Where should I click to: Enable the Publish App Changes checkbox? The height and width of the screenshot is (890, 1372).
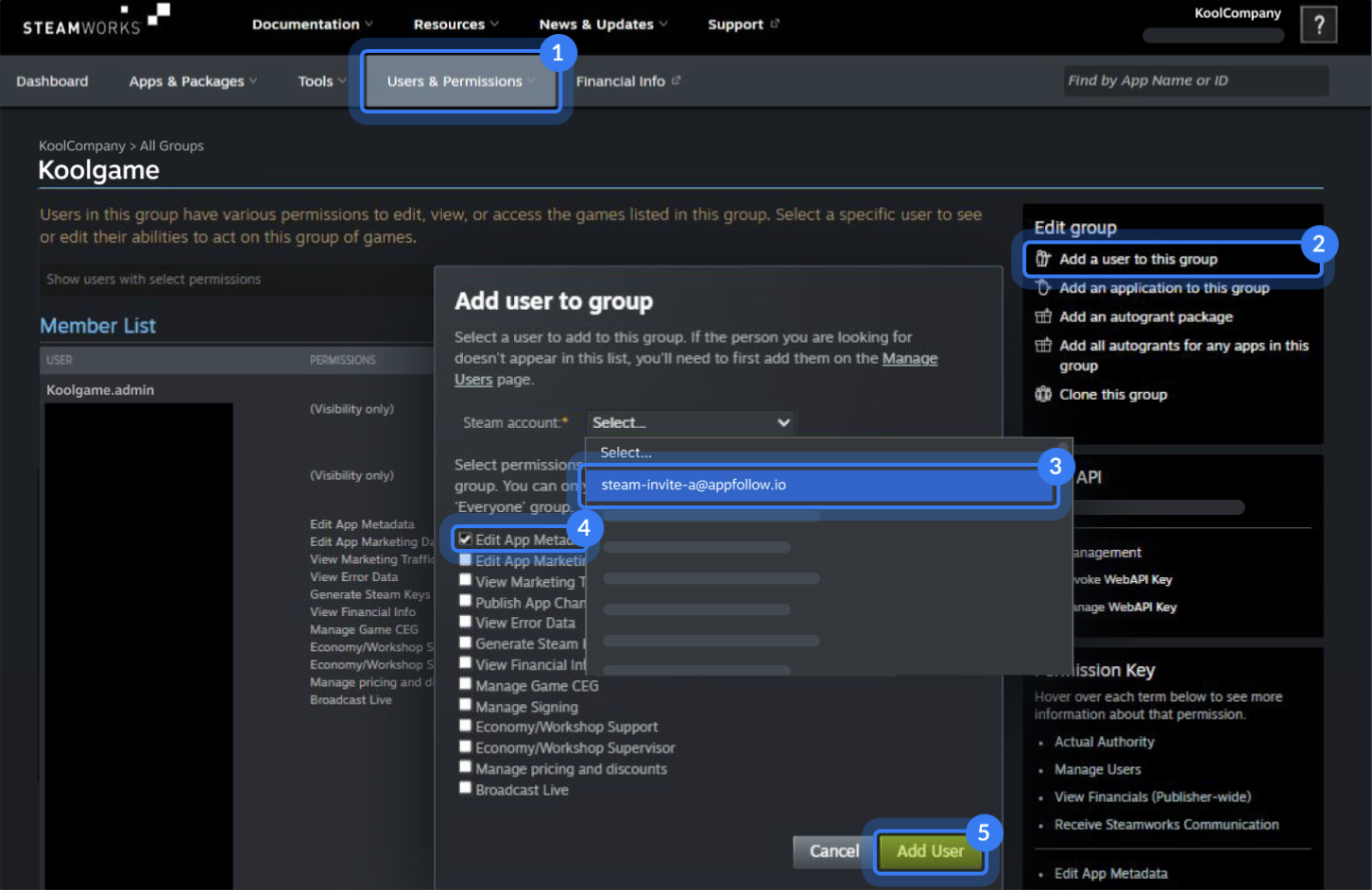click(x=465, y=601)
